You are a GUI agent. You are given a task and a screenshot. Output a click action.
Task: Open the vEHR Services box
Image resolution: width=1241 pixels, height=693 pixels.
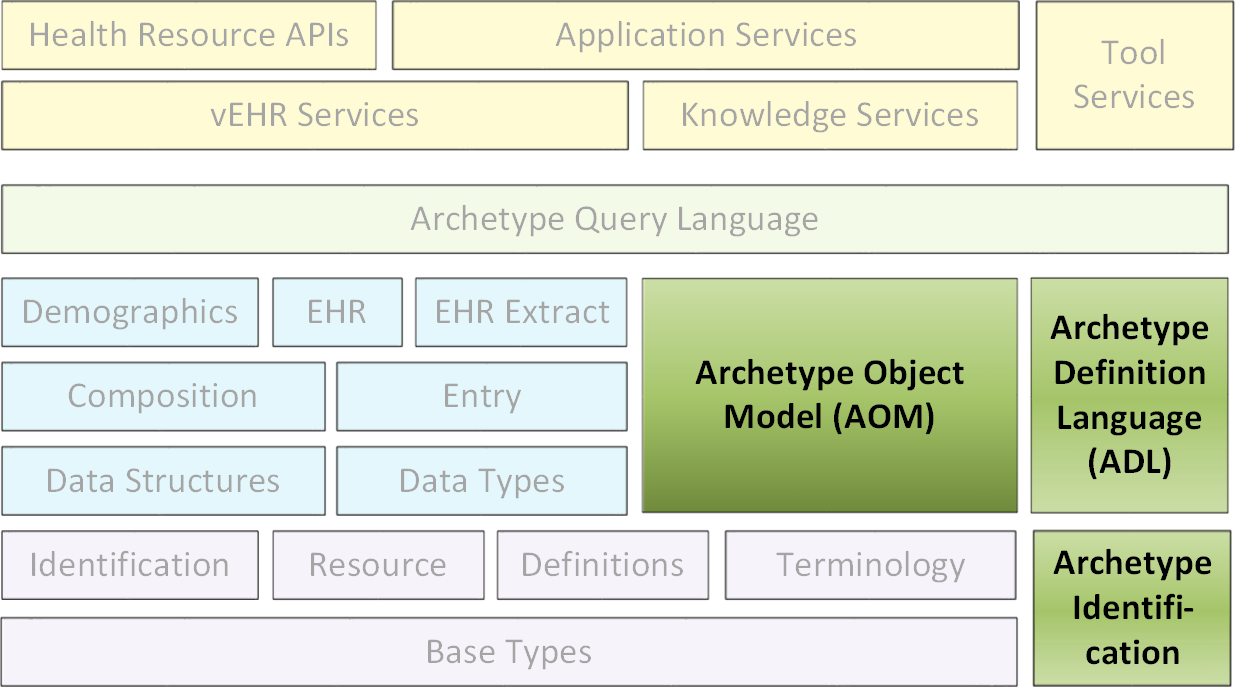coord(315,115)
